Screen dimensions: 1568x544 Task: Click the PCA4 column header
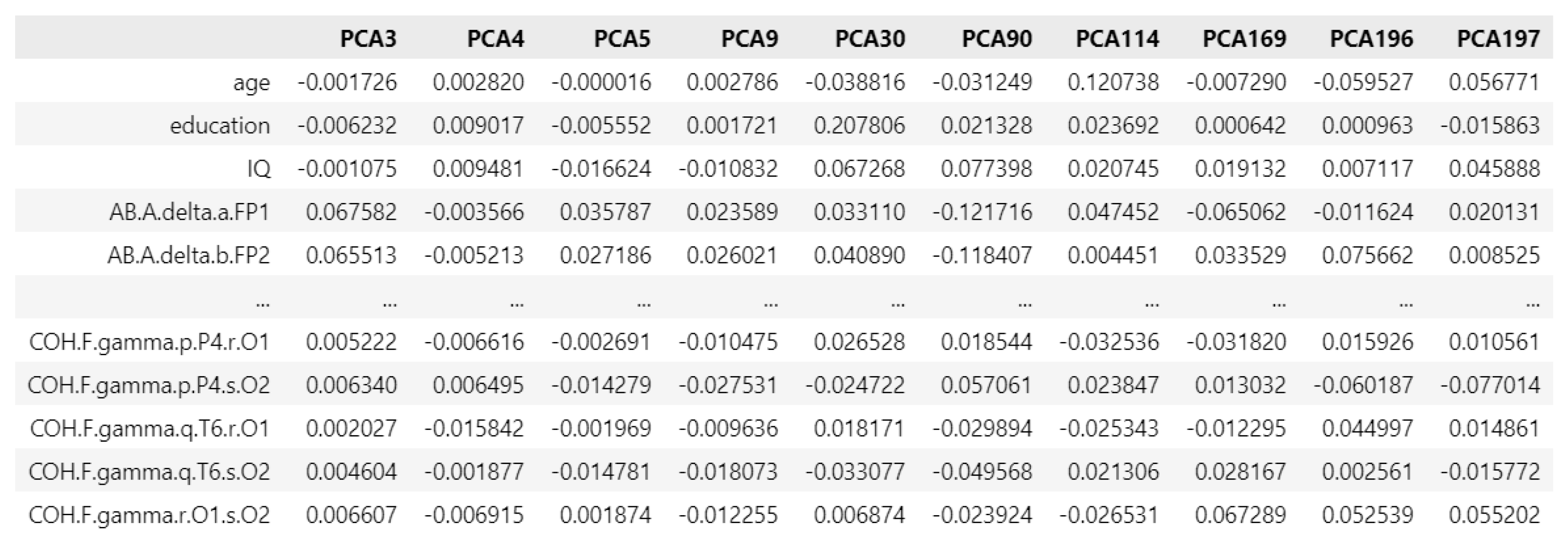pyautogui.click(x=495, y=39)
